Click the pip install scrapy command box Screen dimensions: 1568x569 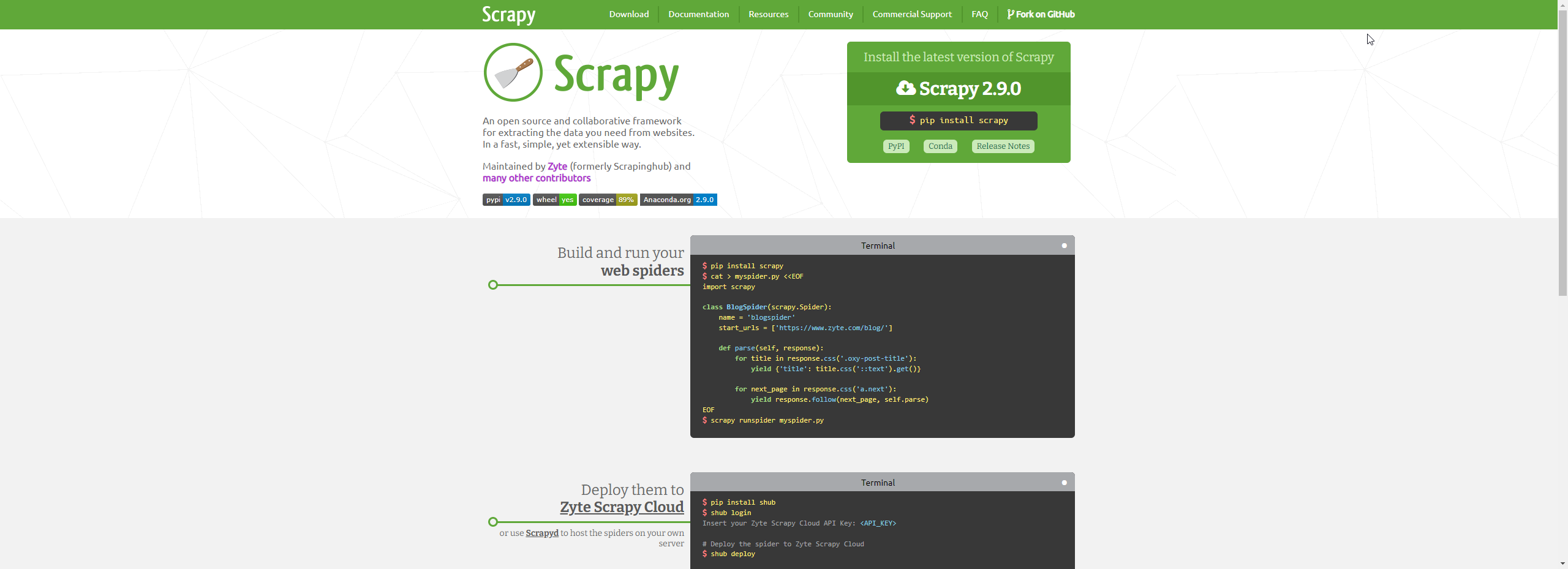coord(959,121)
